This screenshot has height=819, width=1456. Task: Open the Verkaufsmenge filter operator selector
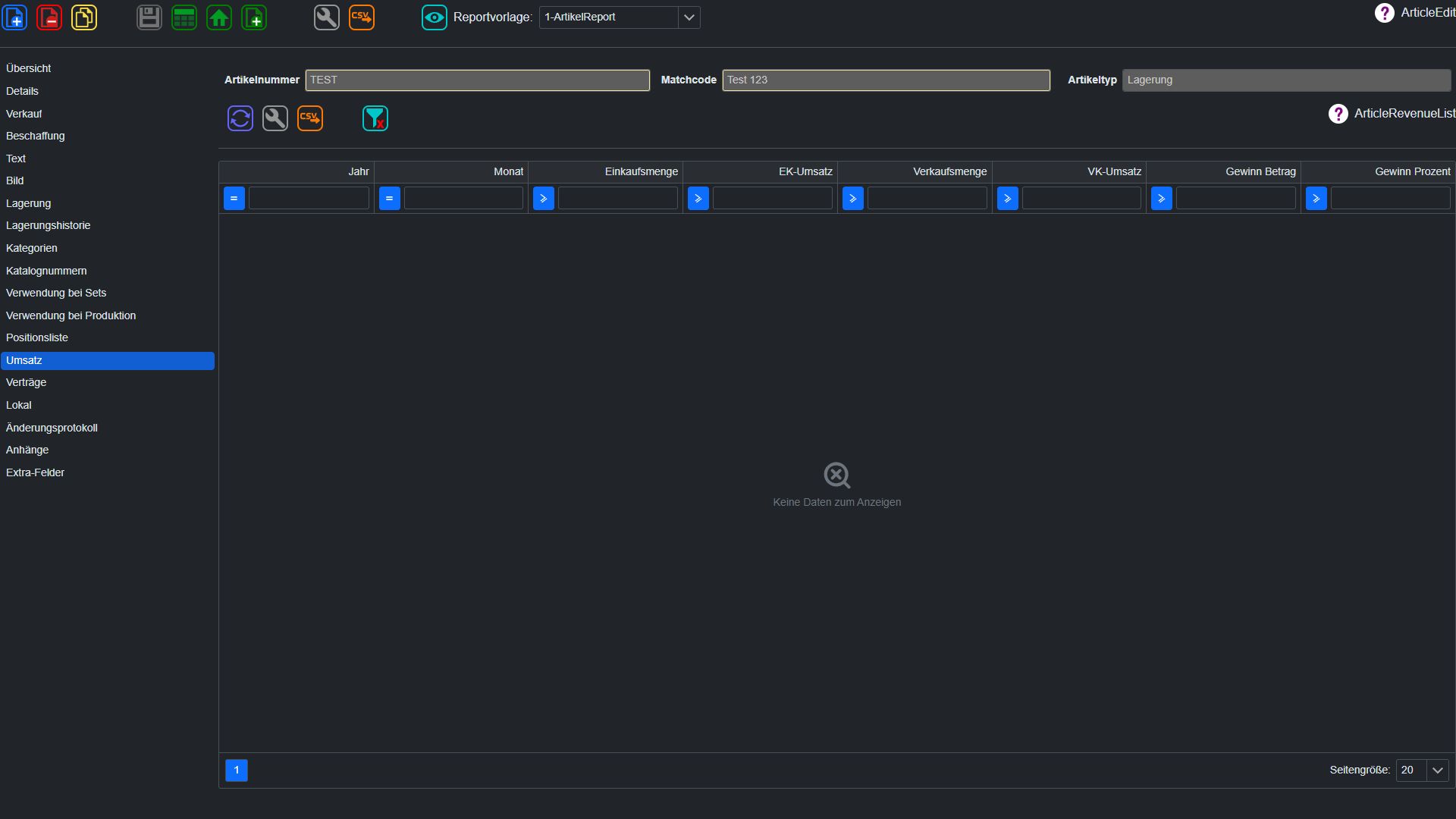pos(853,199)
